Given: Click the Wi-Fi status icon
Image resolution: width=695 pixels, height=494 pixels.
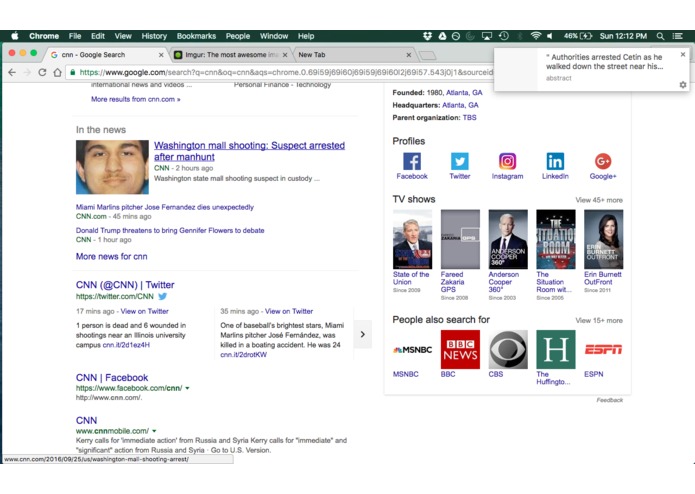Looking at the screenshot, I should 535,36.
